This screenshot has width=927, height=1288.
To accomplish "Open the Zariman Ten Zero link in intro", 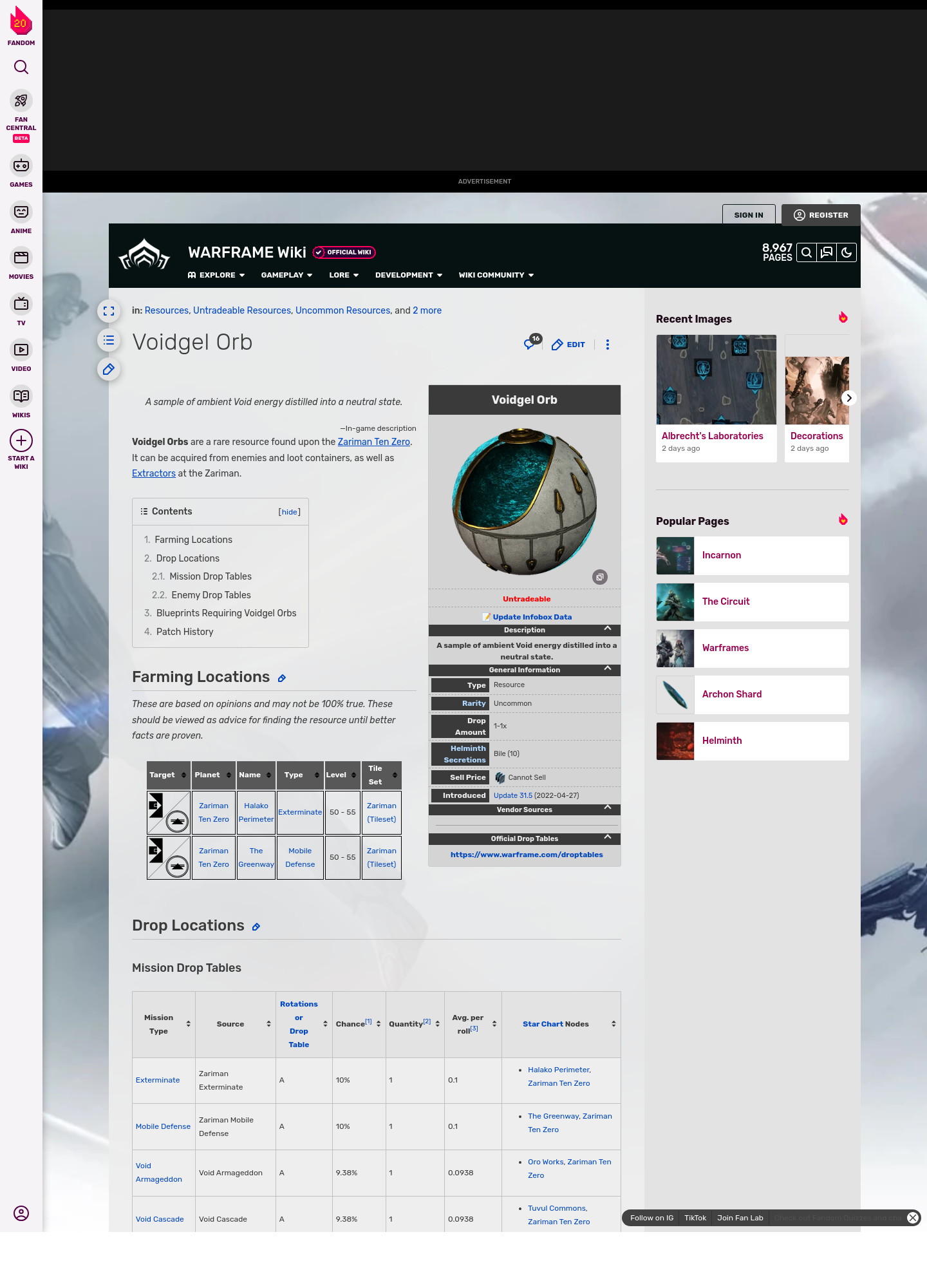I will pyautogui.click(x=374, y=442).
